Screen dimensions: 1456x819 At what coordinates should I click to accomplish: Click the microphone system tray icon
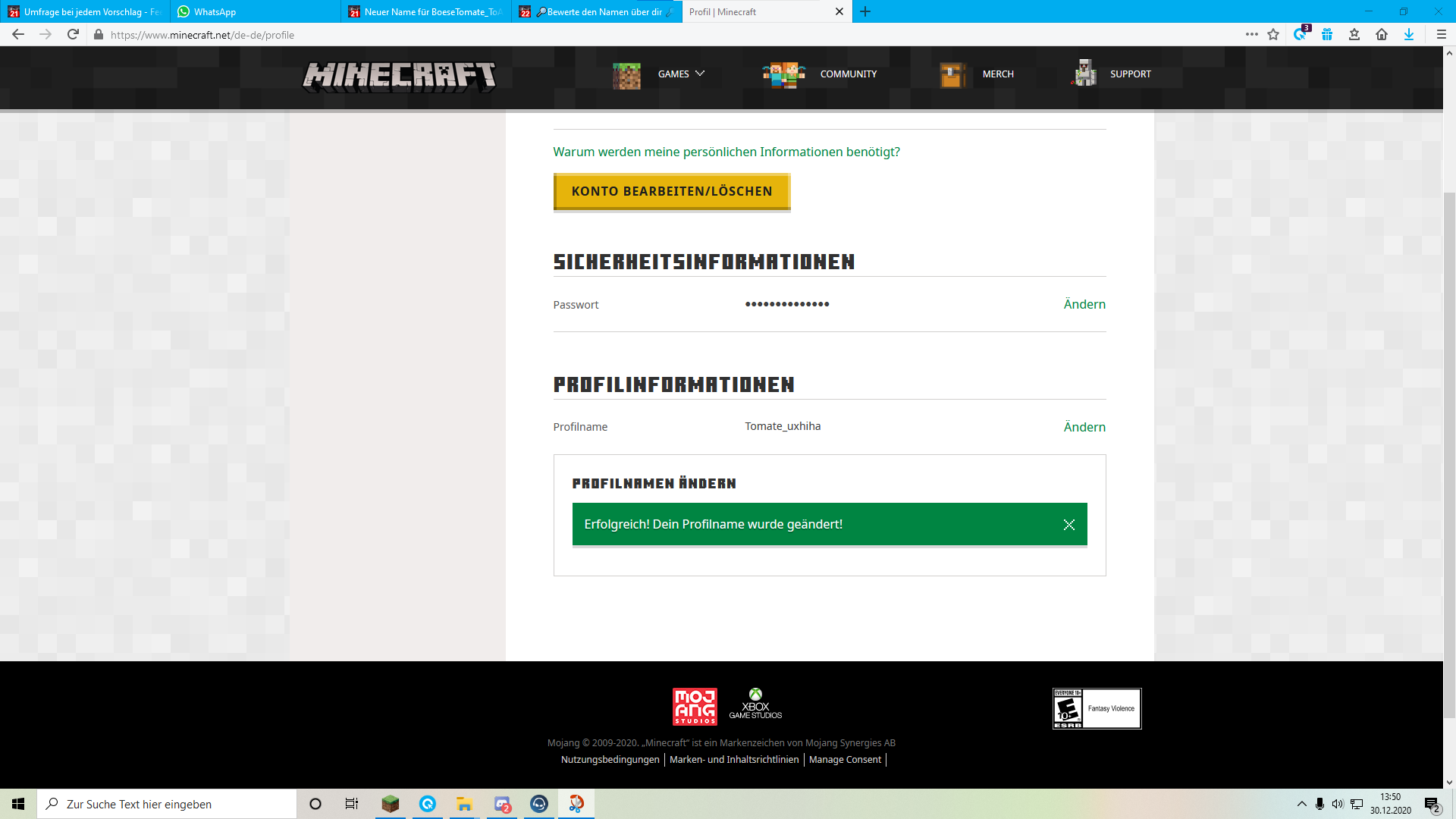tap(1320, 804)
